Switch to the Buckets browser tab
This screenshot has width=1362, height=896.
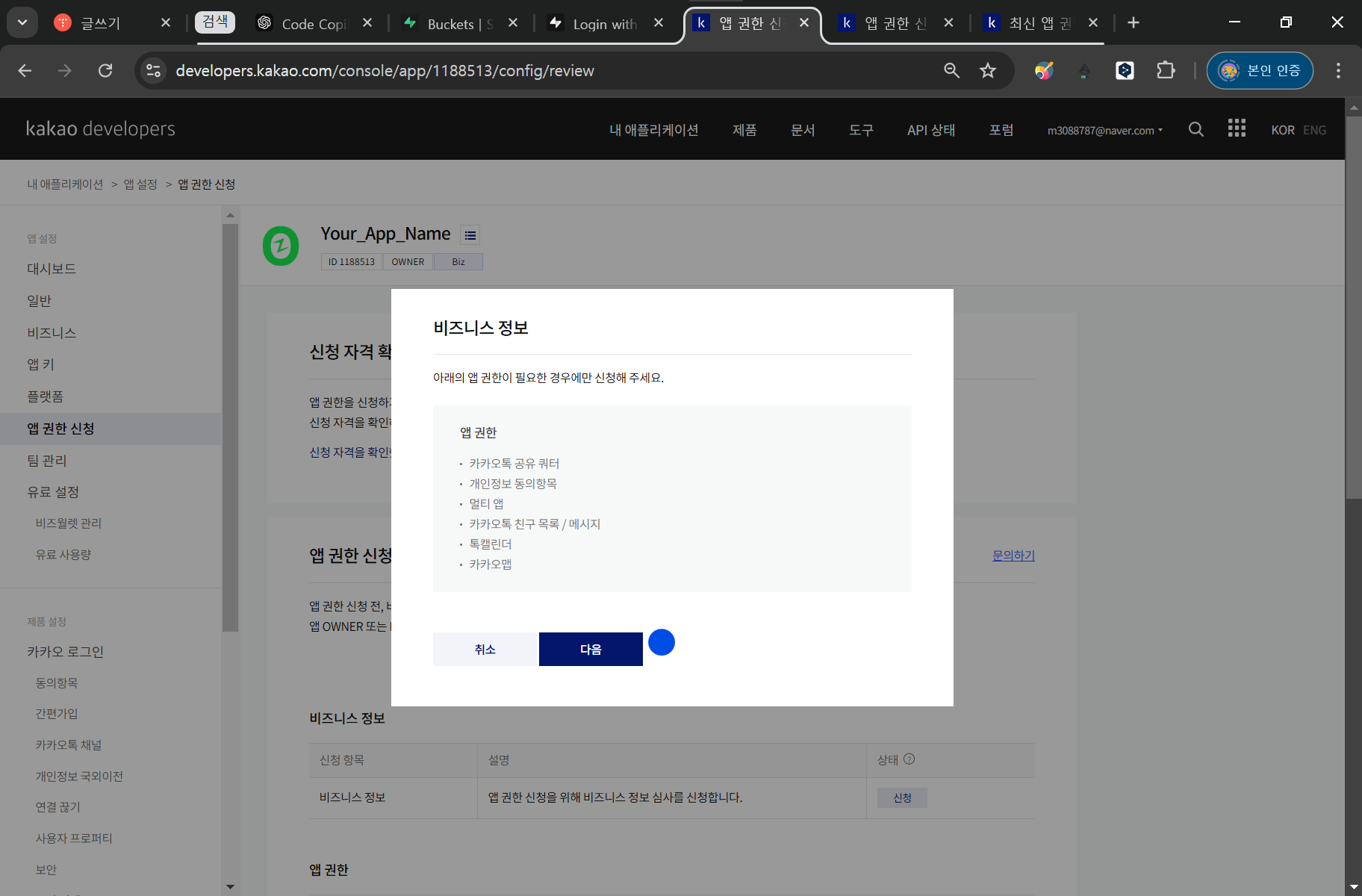pos(459,24)
